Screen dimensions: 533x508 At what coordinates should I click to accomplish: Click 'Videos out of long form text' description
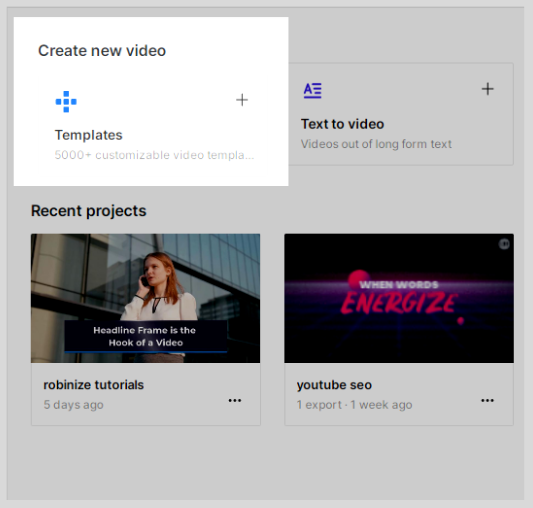tap(376, 144)
